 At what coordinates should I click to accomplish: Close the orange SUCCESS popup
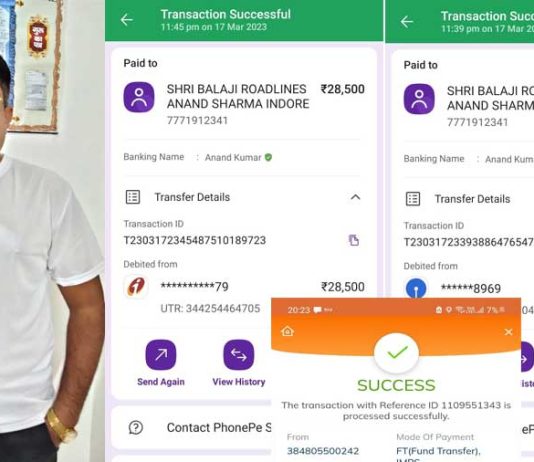coord(508,332)
